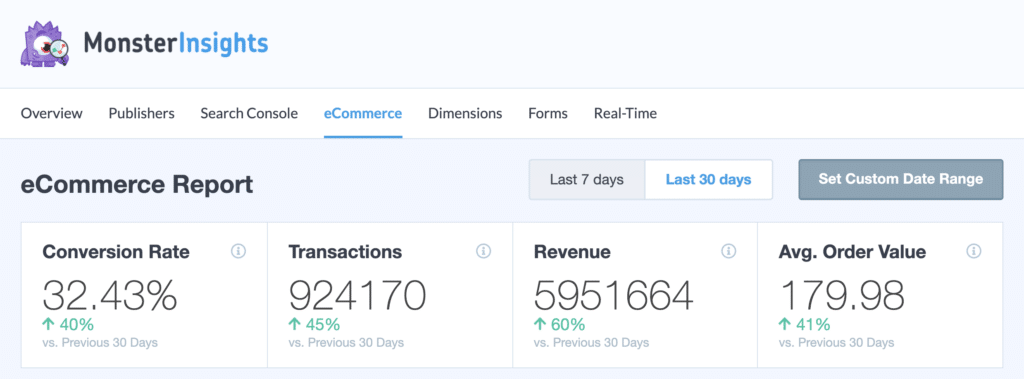
Task: Click the 32.43% conversion value
Action: coord(110,295)
